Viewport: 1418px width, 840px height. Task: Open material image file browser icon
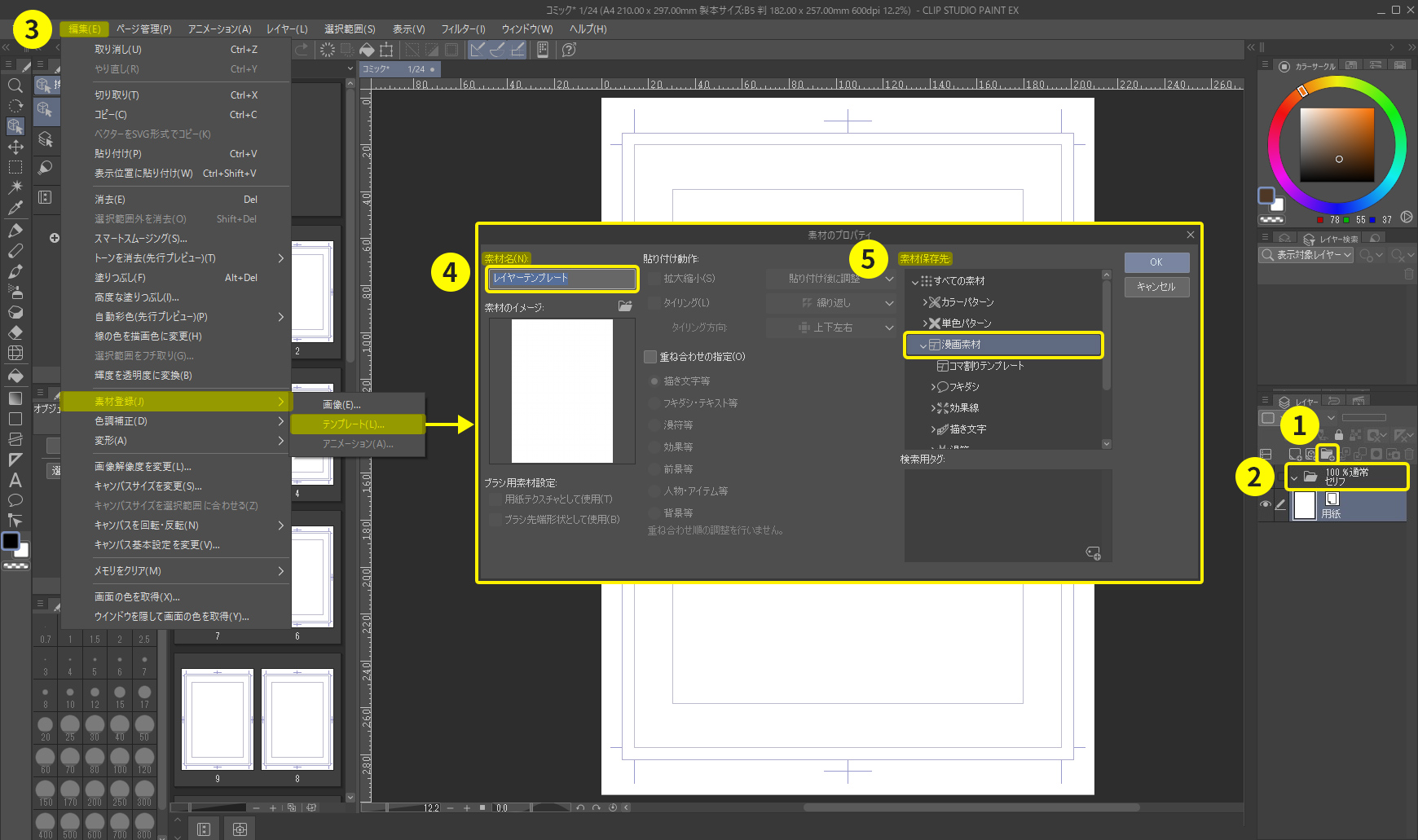tap(625, 306)
